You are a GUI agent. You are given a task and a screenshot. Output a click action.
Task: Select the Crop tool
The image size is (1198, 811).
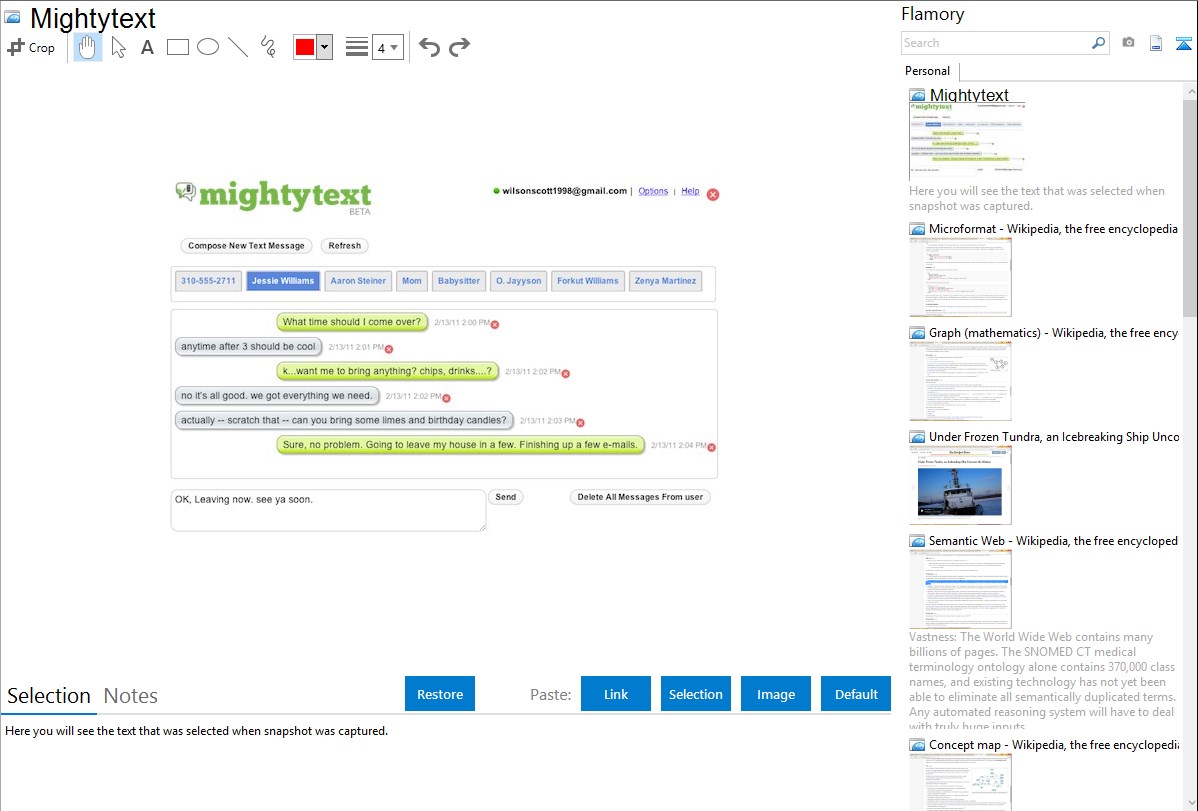[x=31, y=47]
